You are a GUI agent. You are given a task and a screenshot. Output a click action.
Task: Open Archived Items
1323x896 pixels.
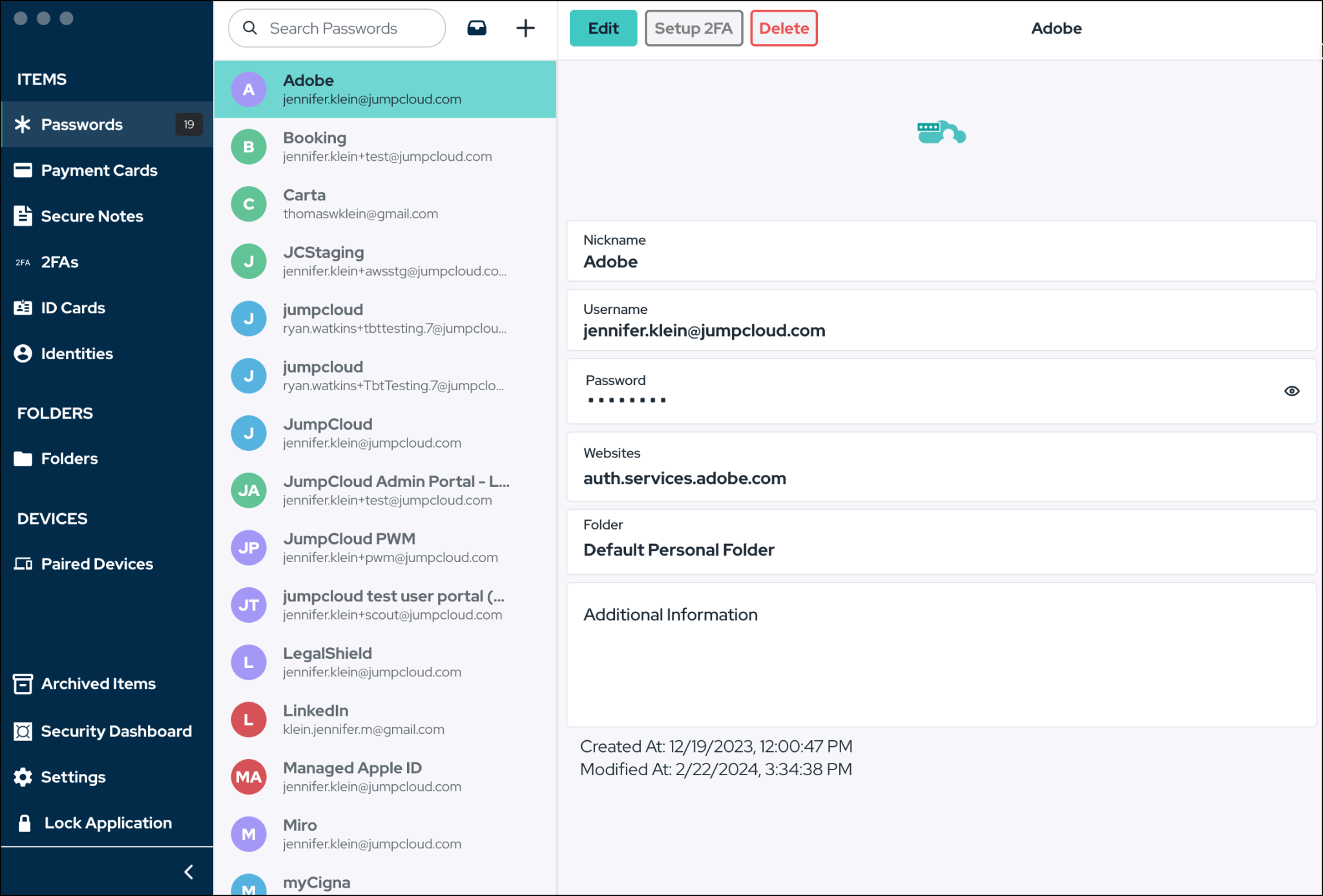(98, 683)
